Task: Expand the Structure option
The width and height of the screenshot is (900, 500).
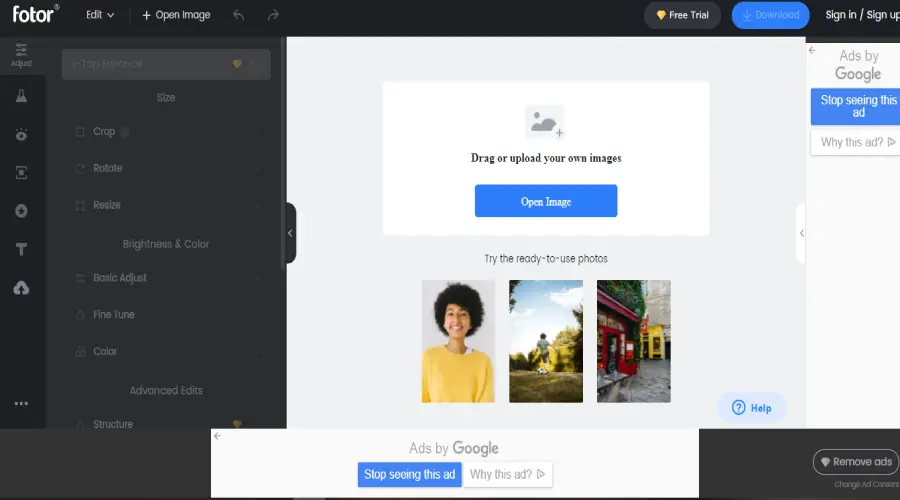Action: click(166, 424)
